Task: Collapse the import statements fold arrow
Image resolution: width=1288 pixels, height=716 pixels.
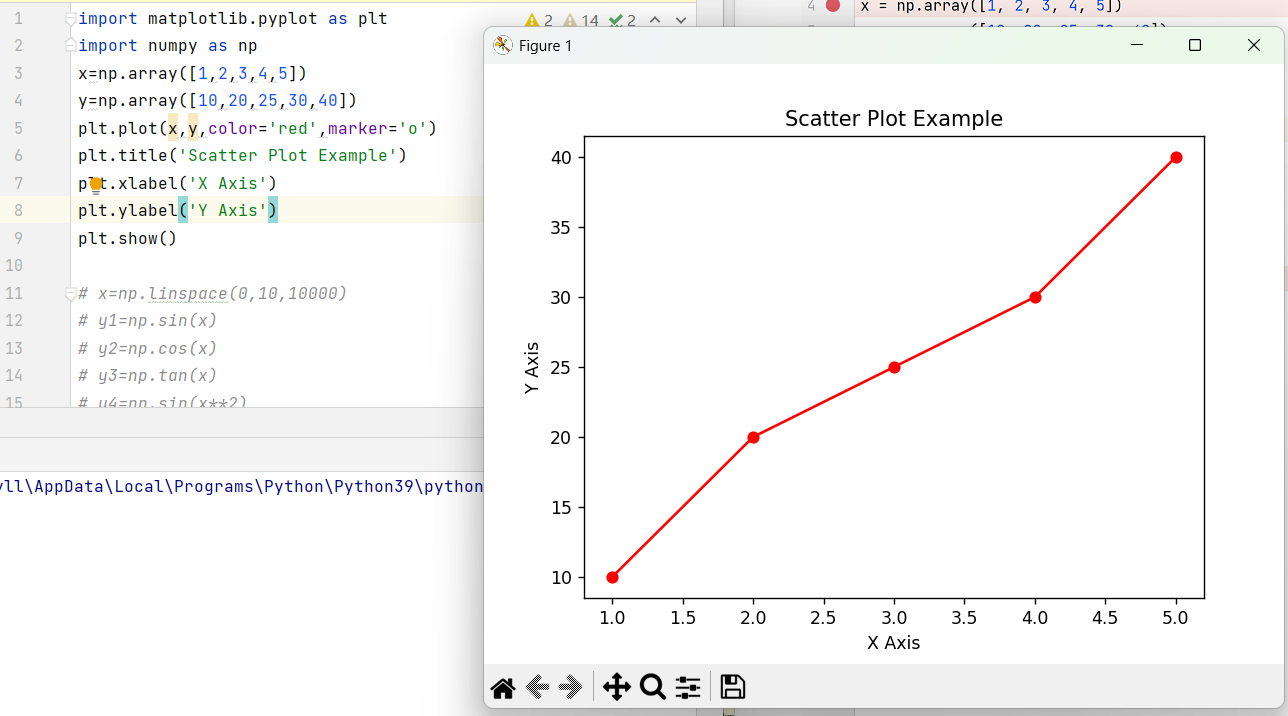Action: tap(68, 18)
